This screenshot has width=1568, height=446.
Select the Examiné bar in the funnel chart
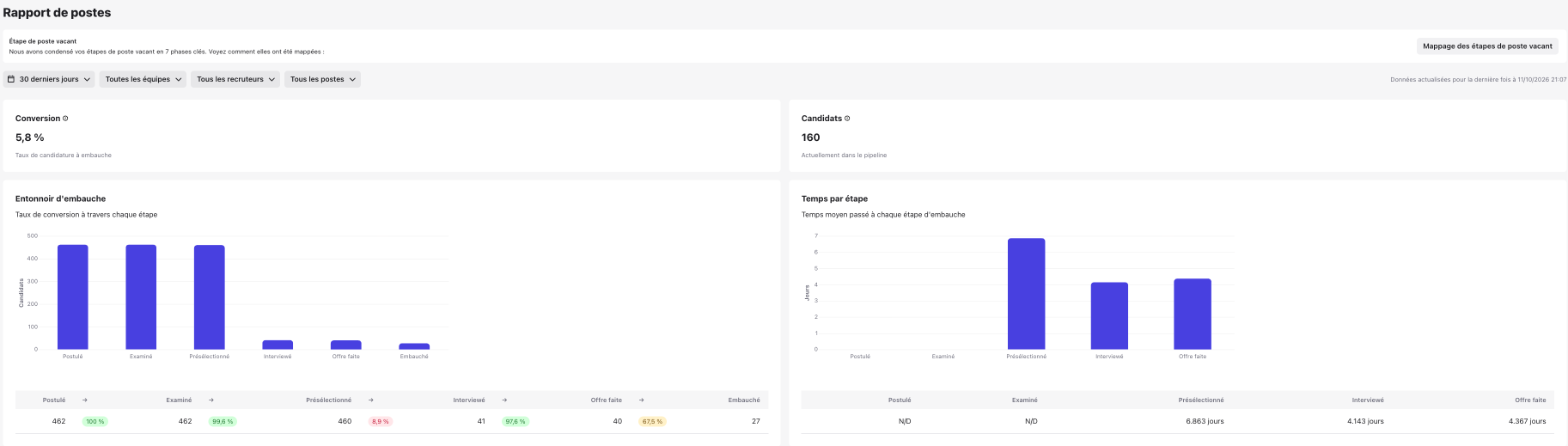[x=141, y=297]
